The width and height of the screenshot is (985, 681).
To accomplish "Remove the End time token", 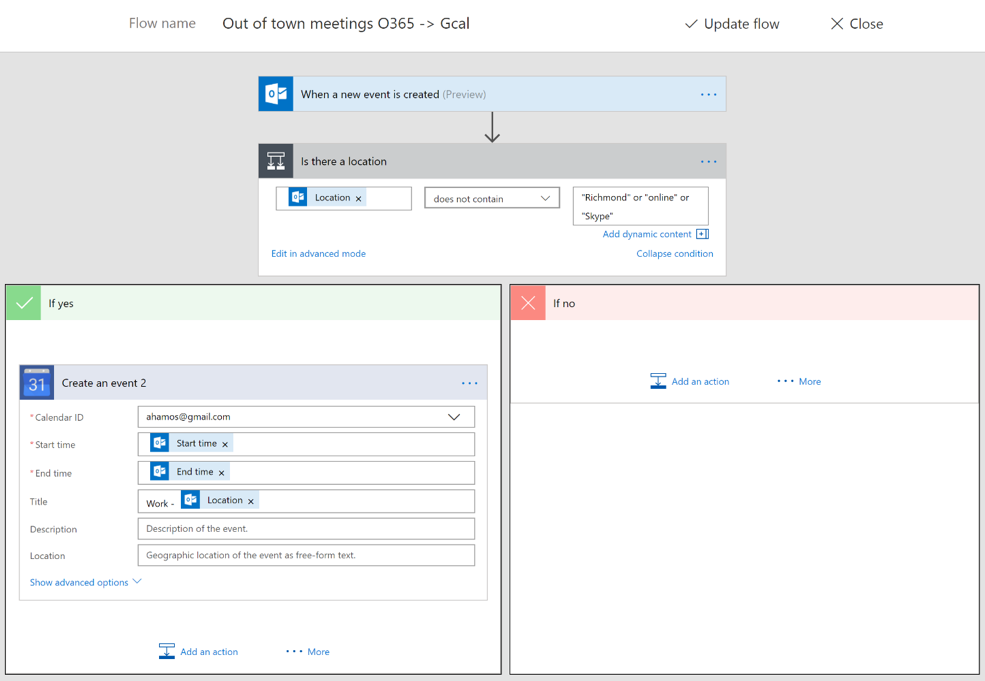I will tap(221, 473).
